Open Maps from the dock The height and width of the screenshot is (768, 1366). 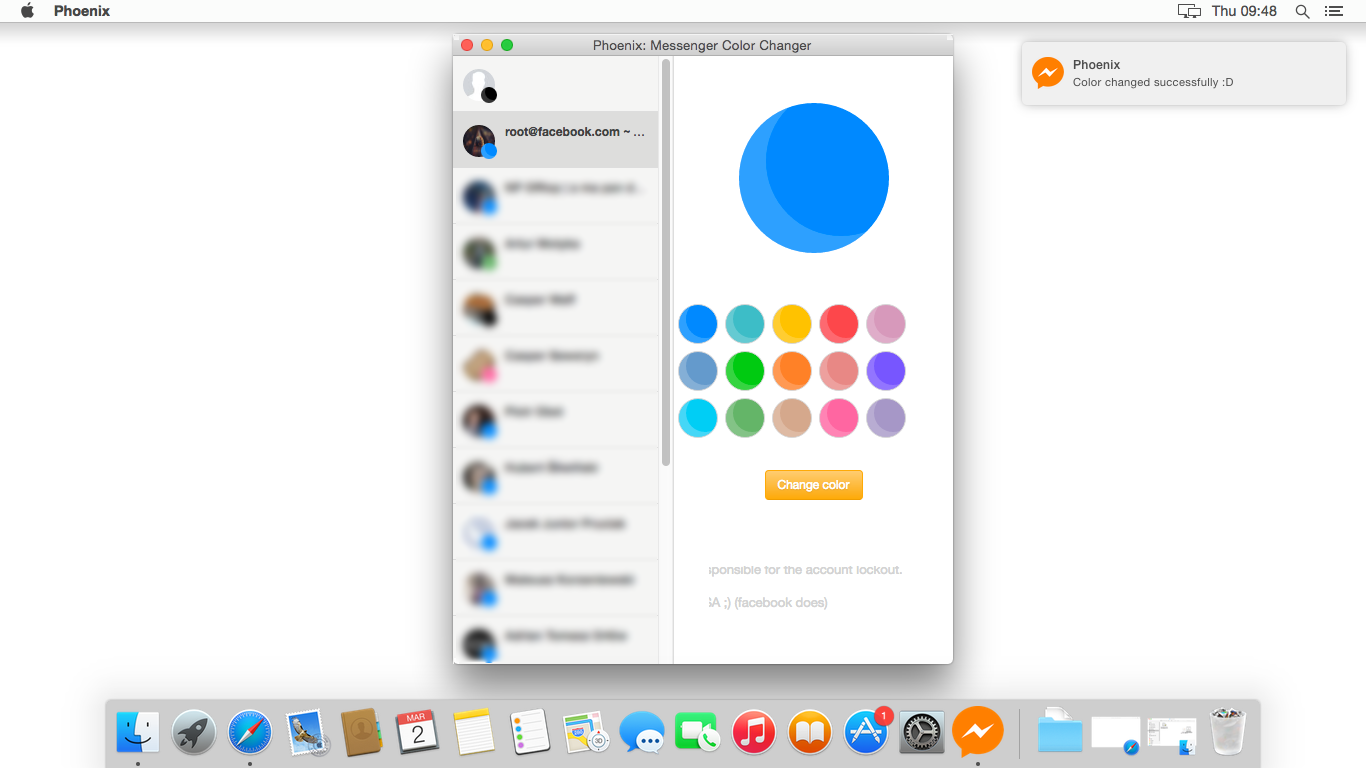point(586,732)
